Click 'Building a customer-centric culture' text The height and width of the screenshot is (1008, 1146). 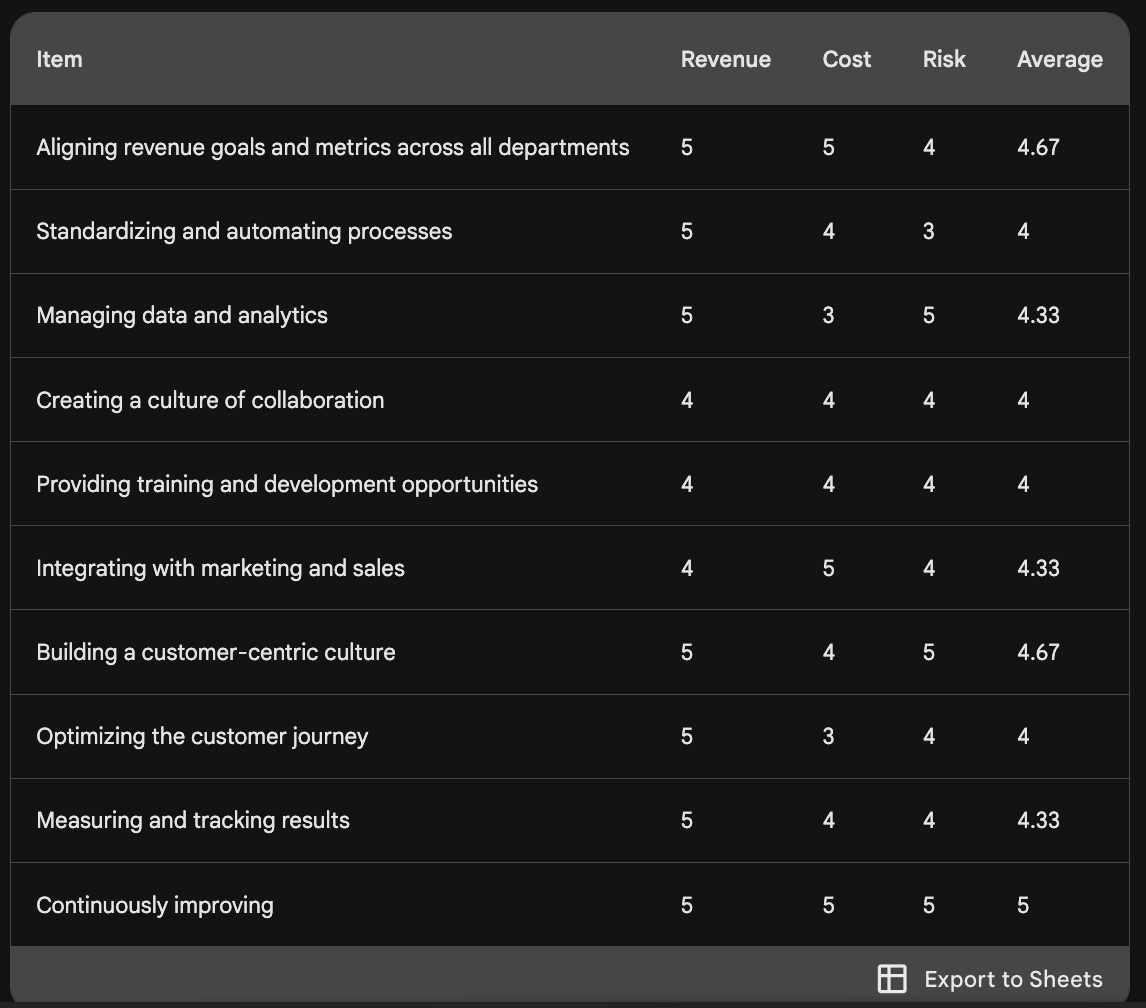pos(216,652)
